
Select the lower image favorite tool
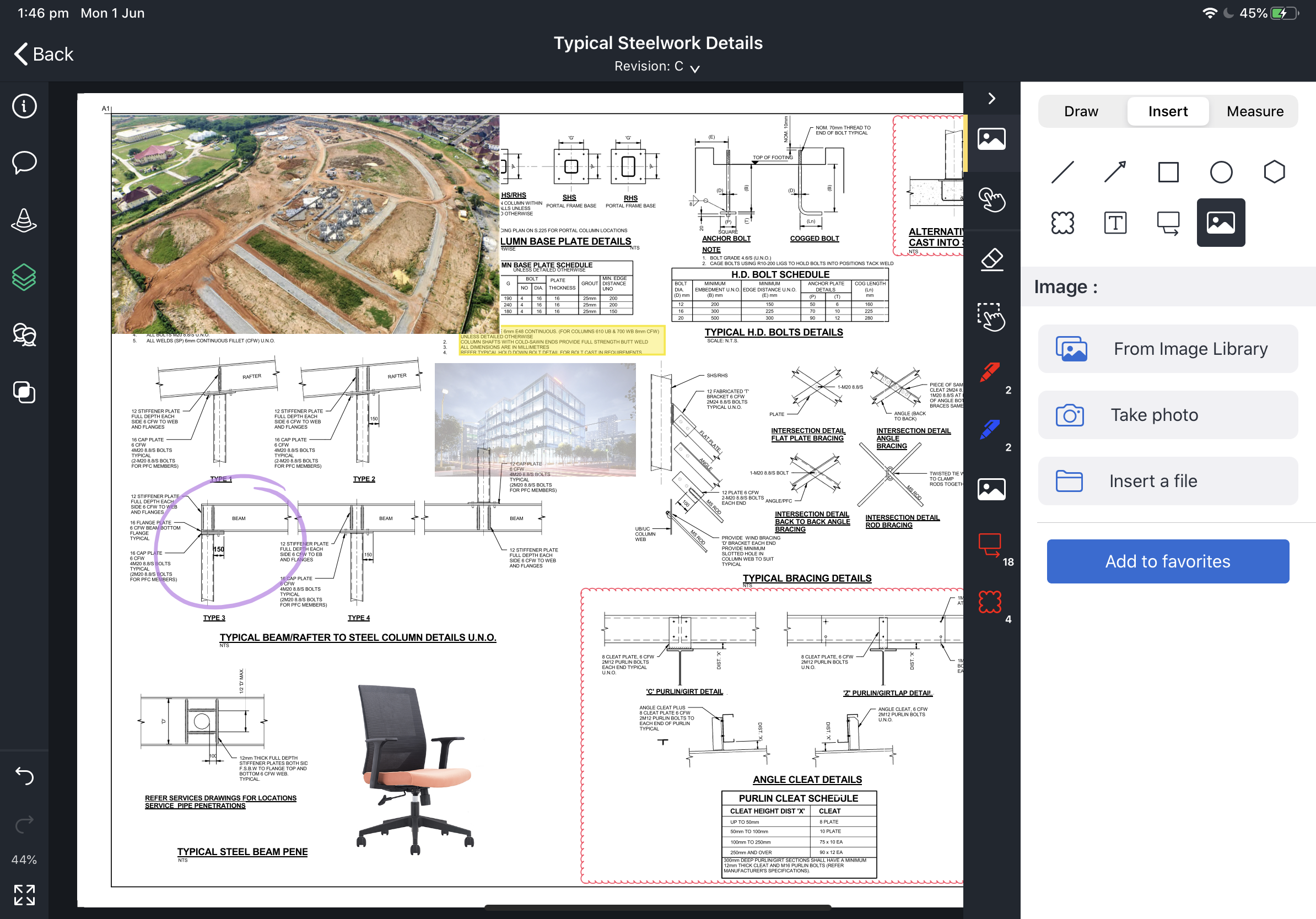click(x=991, y=489)
